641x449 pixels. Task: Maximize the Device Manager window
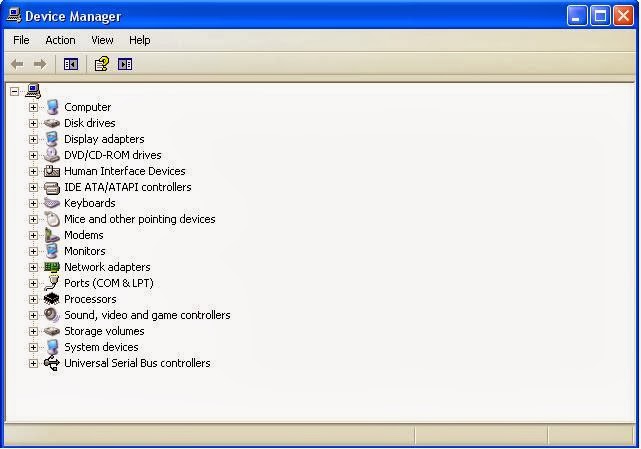(600, 16)
